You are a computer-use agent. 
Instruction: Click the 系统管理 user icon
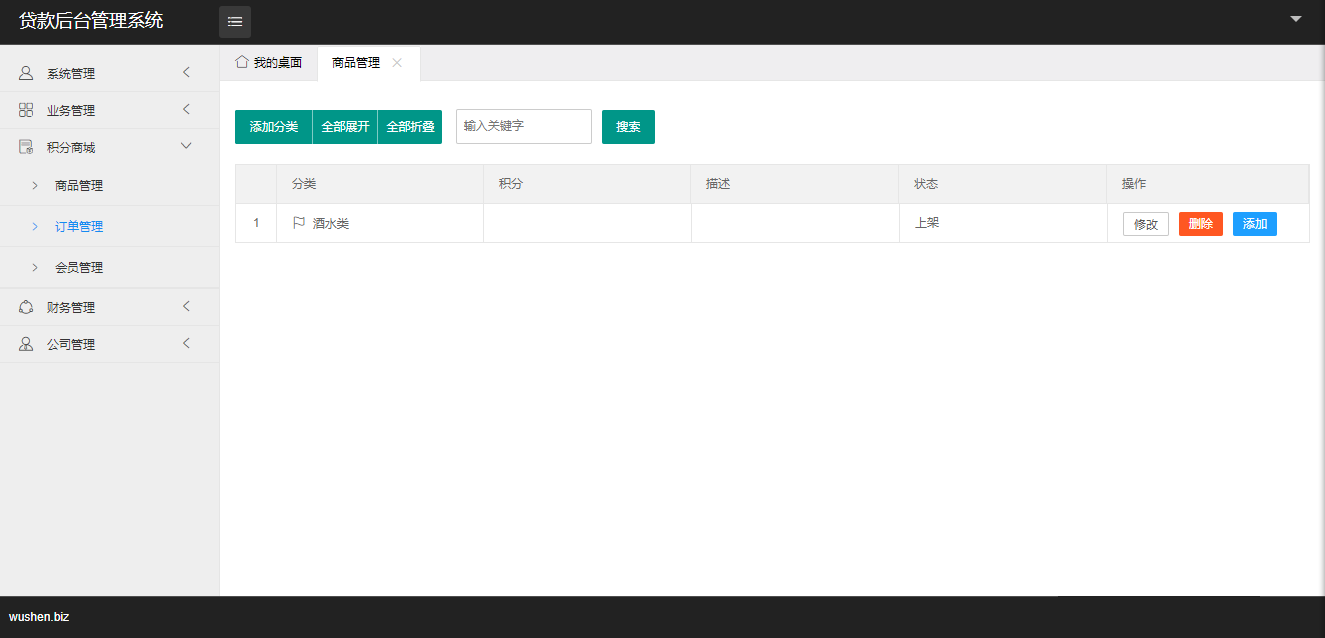click(x=26, y=73)
